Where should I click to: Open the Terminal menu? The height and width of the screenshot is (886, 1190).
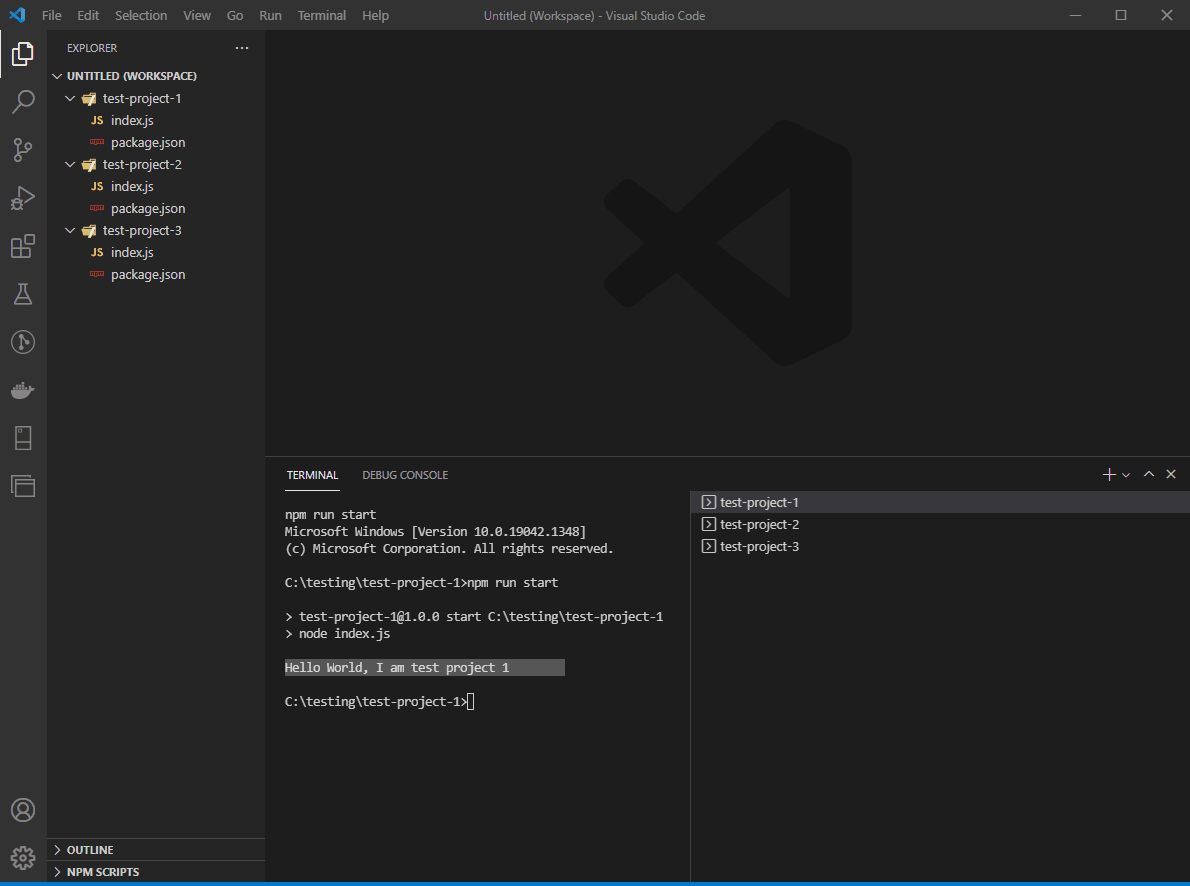click(x=322, y=15)
